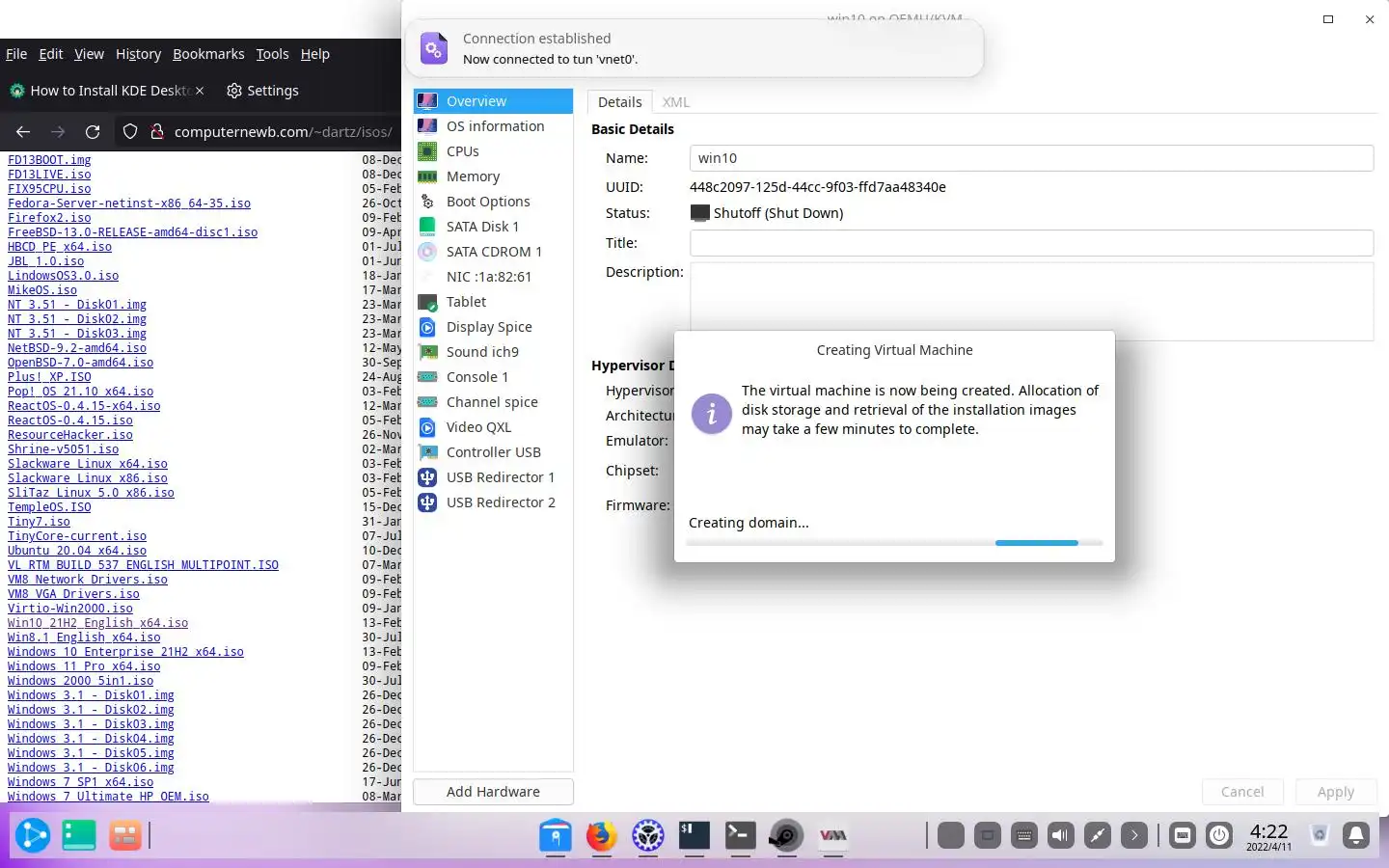Click the tracking protection shield icon
1389x868 pixels.
pyautogui.click(x=130, y=131)
